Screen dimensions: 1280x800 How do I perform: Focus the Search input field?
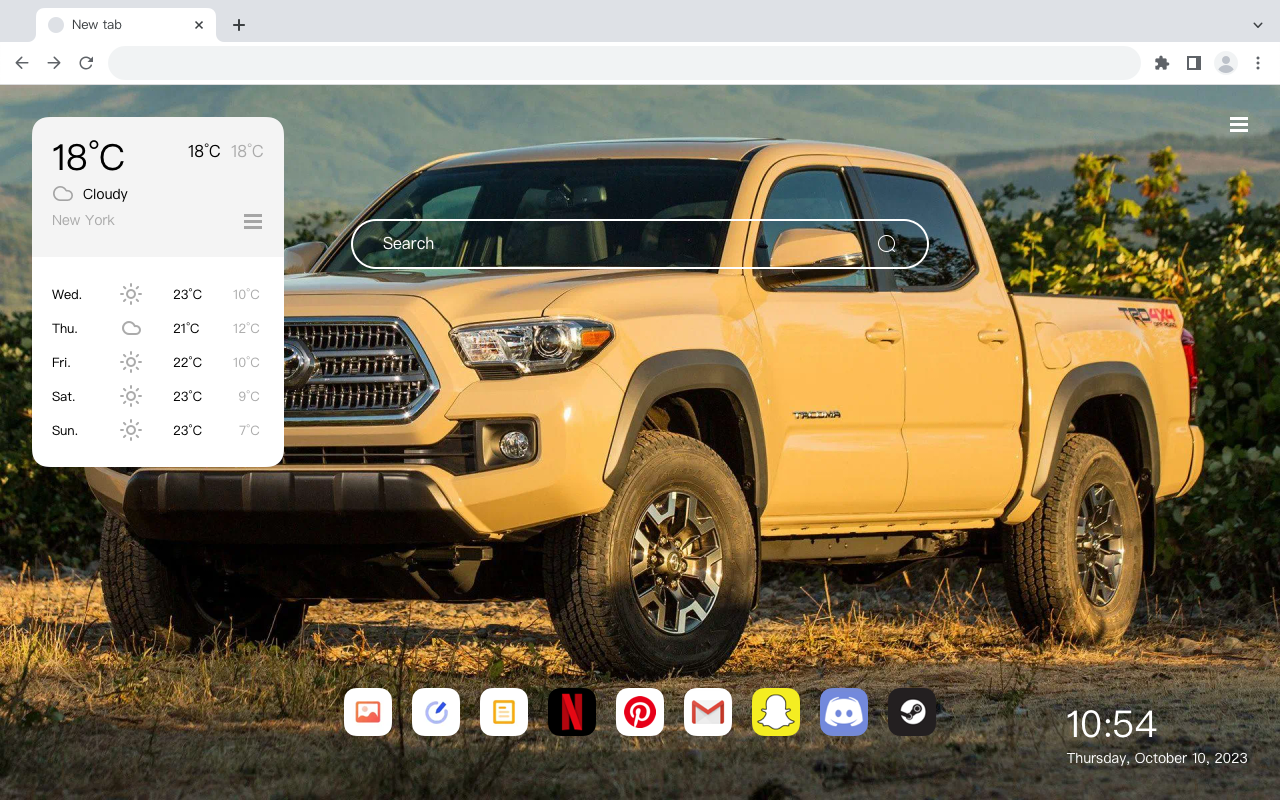(640, 243)
